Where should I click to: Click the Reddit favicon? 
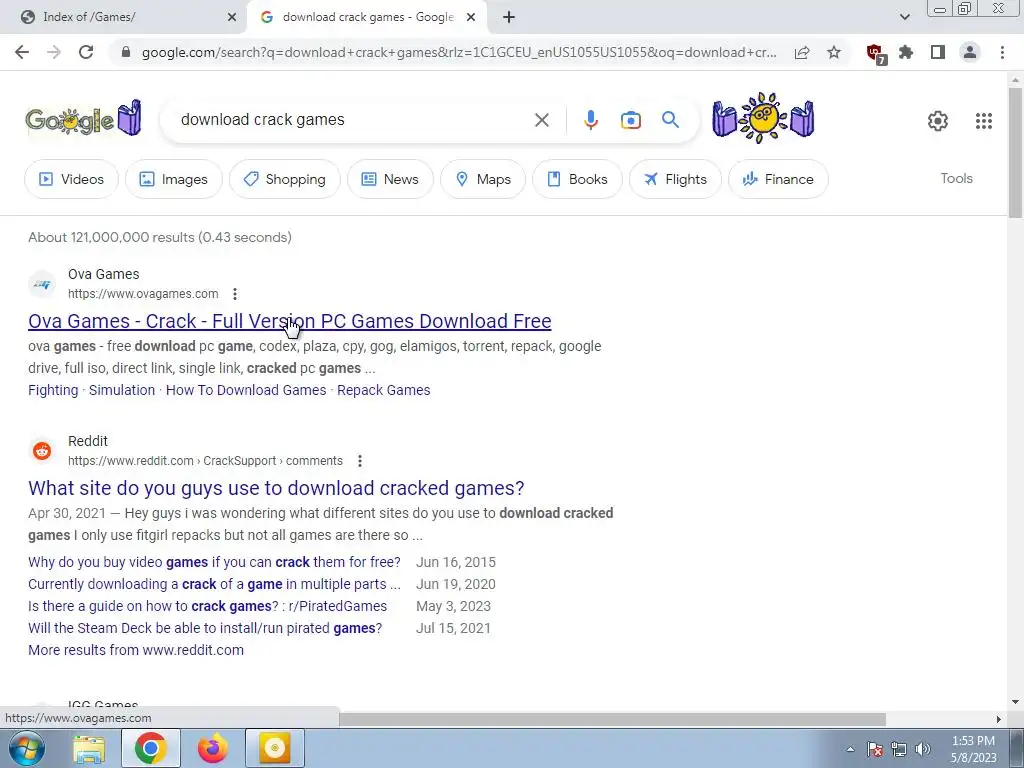42,451
